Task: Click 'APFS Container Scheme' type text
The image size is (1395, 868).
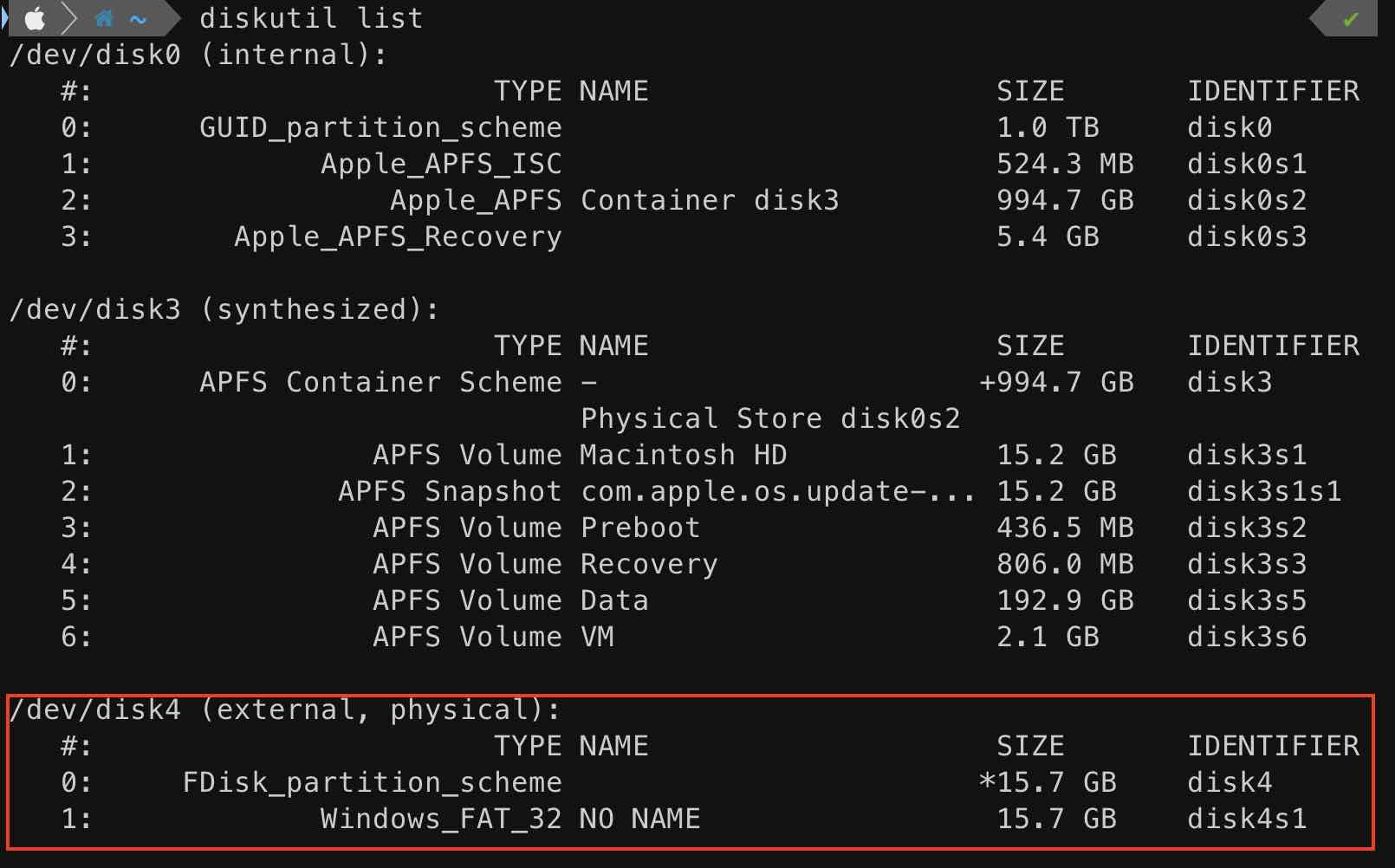Action: [x=380, y=382]
